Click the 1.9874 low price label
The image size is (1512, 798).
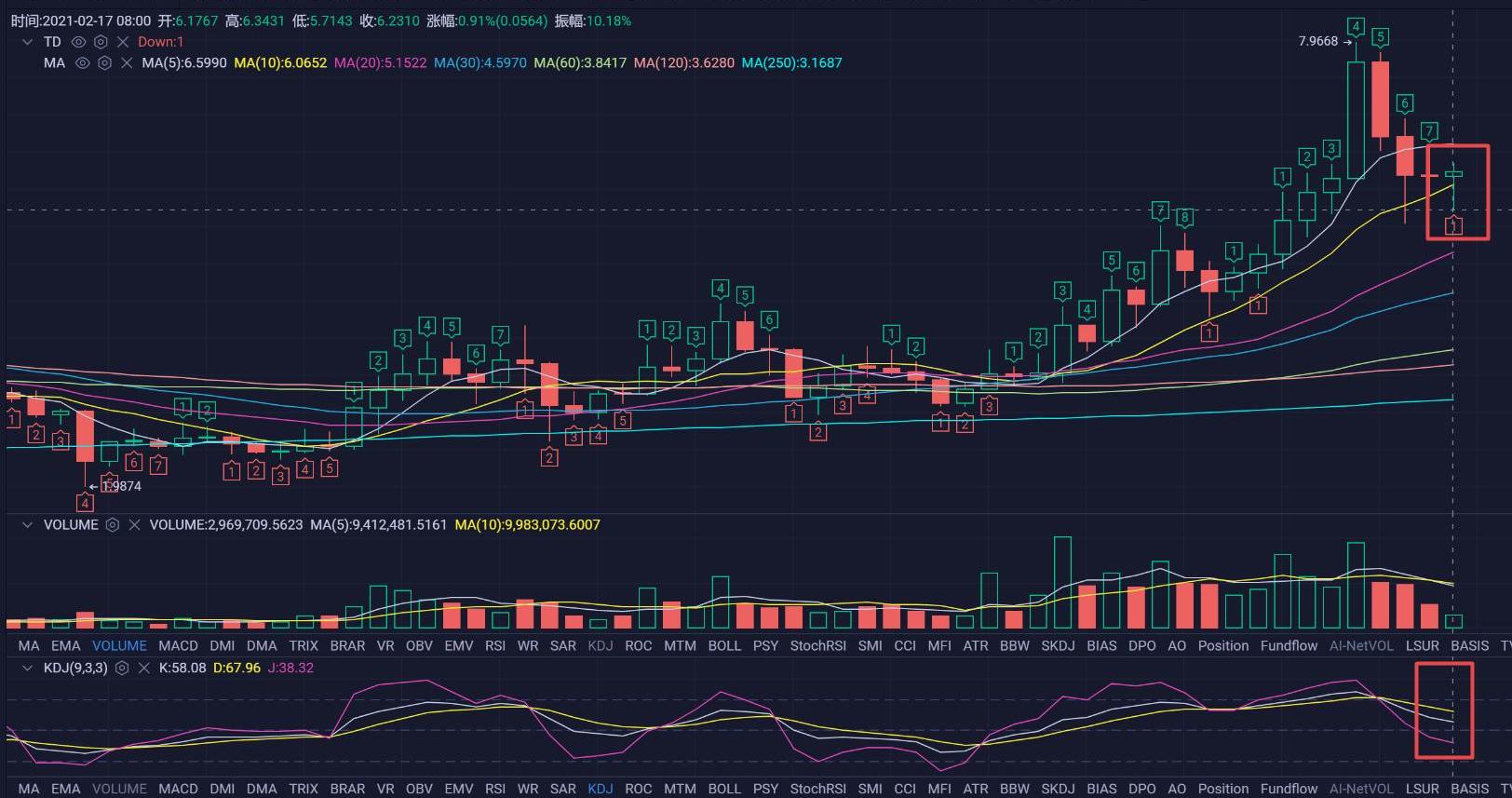[x=122, y=486]
